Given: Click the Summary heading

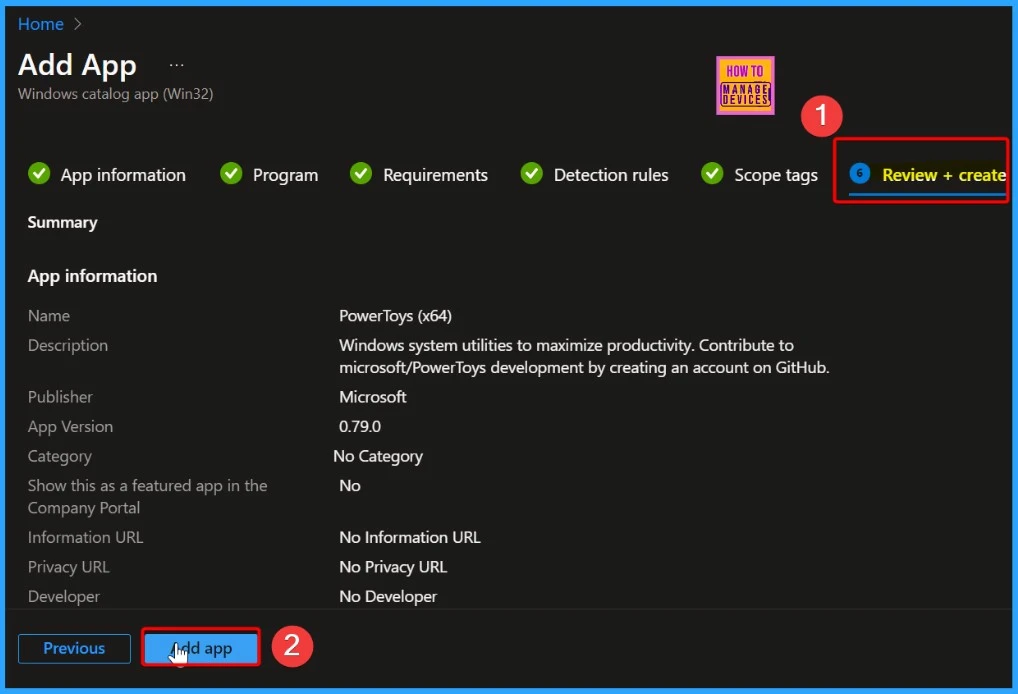Looking at the screenshot, I should (62, 223).
